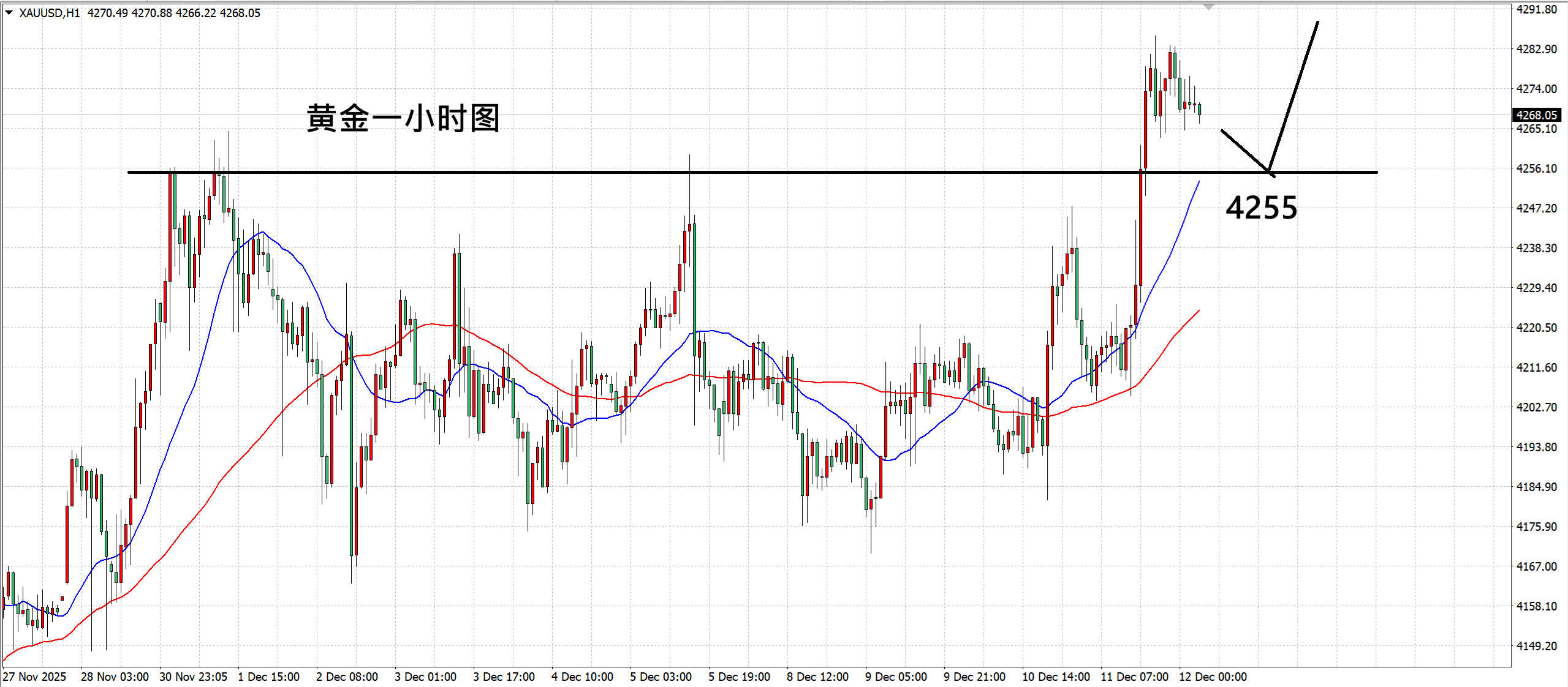The height and width of the screenshot is (687, 1568).
Task: Click the current price tag 4268.05
Action: [1536, 115]
